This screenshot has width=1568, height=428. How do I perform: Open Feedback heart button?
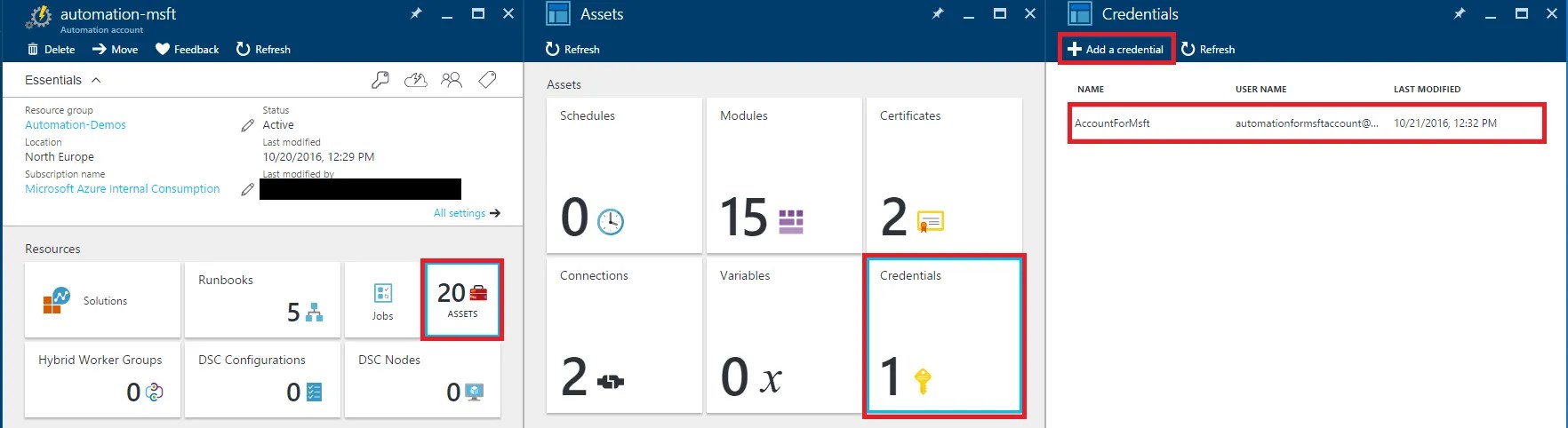coord(187,50)
